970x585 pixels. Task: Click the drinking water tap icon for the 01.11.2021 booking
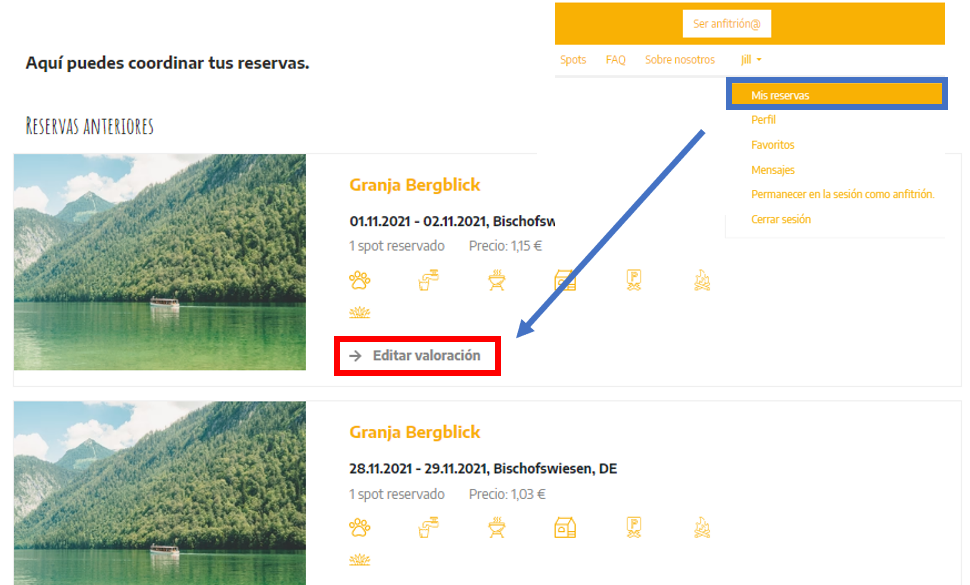coord(428,280)
